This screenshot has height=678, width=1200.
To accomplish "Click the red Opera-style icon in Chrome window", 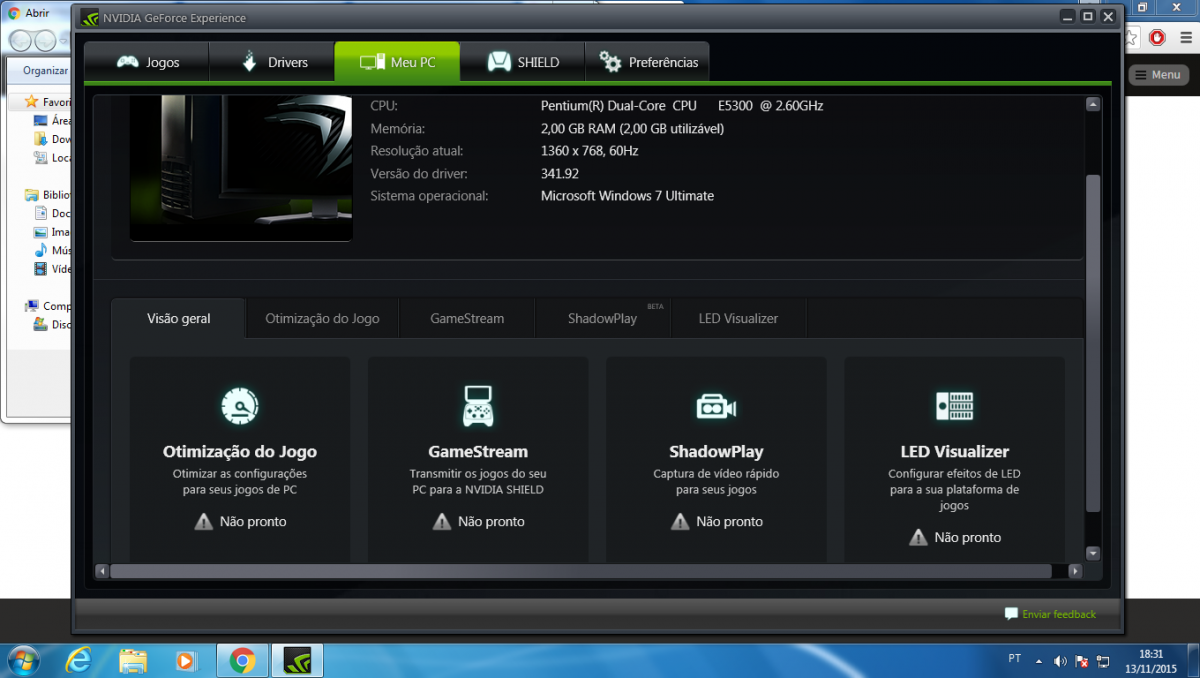I will [x=1157, y=38].
